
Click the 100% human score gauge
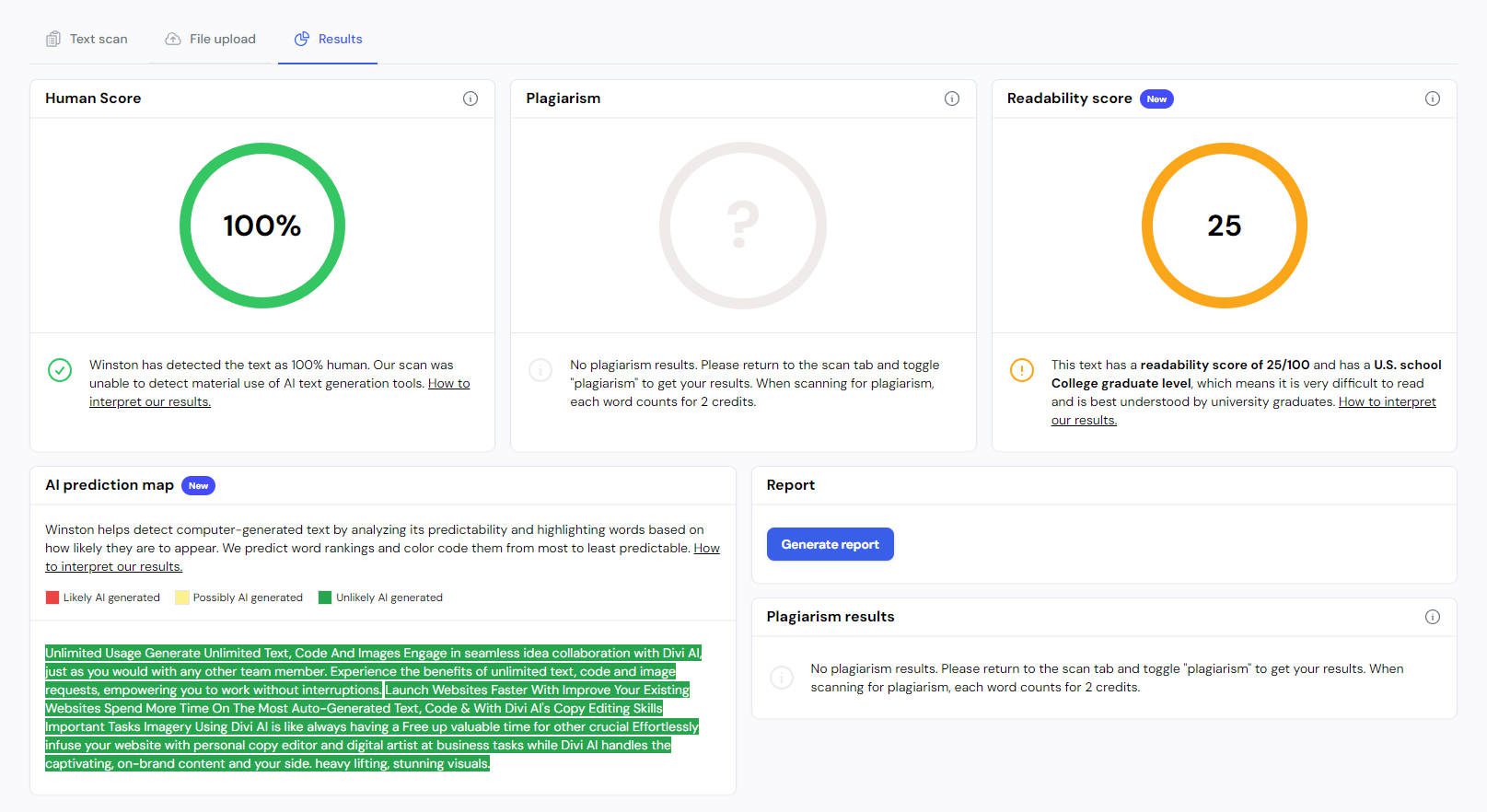(x=262, y=226)
